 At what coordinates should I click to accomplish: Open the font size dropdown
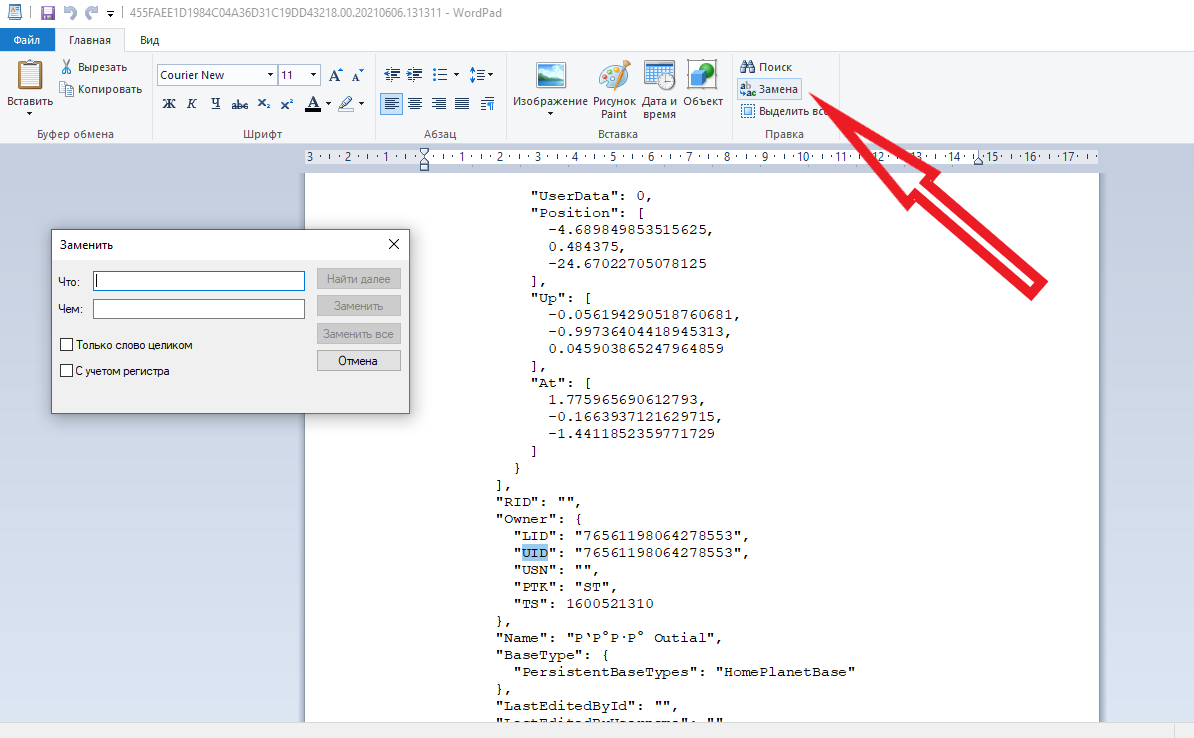pos(314,75)
